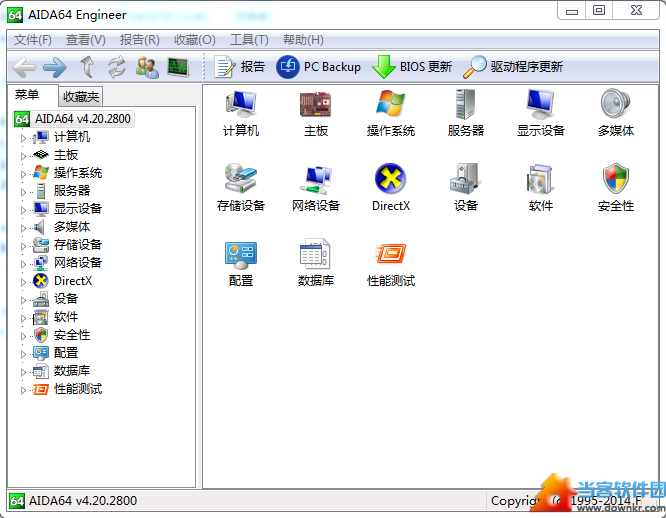The height and width of the screenshot is (518, 666).
Task: Expand the DirectX tree node
Action: 23,282
